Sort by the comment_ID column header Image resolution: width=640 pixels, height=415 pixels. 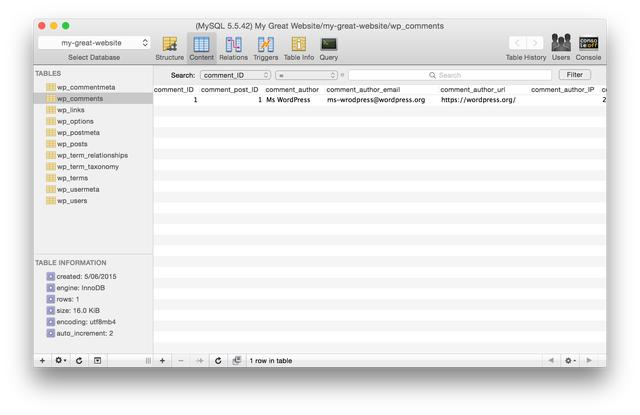pos(173,89)
